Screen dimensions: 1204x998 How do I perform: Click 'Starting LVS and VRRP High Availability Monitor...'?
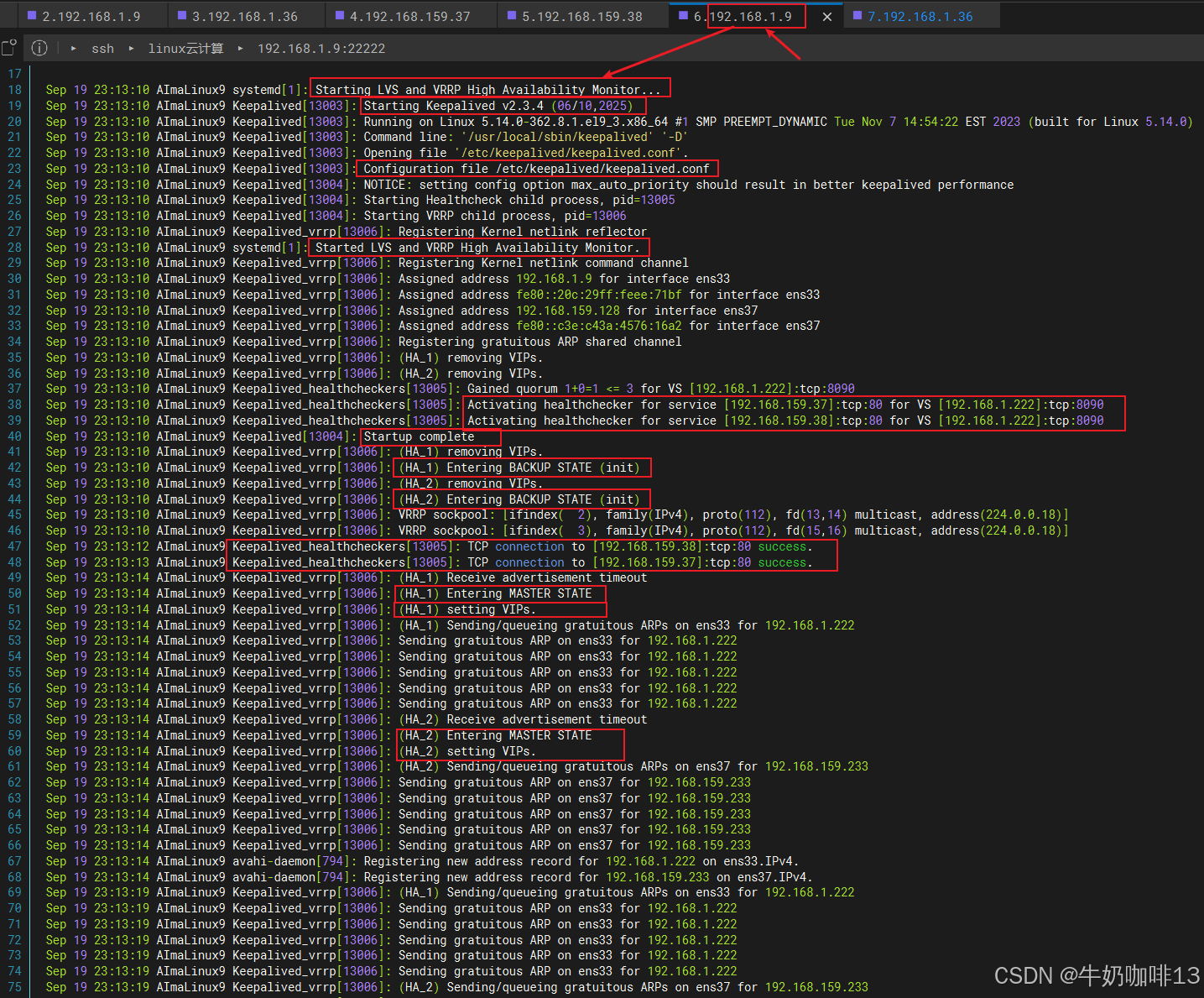pyautogui.click(x=488, y=90)
